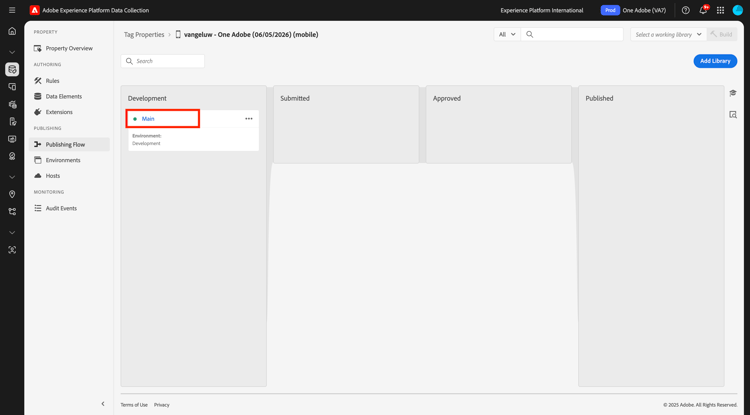Click the Publishing Flow arrow icon
The image size is (750, 415).
pyautogui.click(x=38, y=144)
